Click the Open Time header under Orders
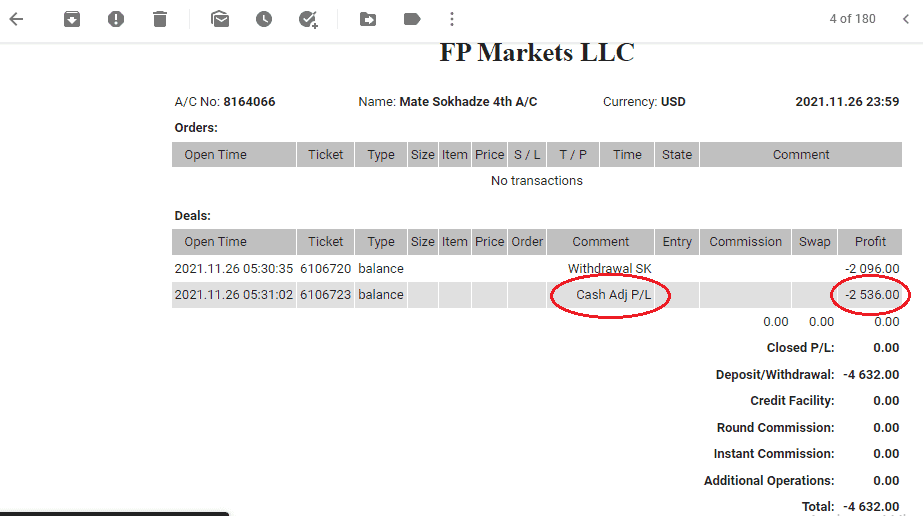923x516 pixels. pyautogui.click(x=215, y=155)
